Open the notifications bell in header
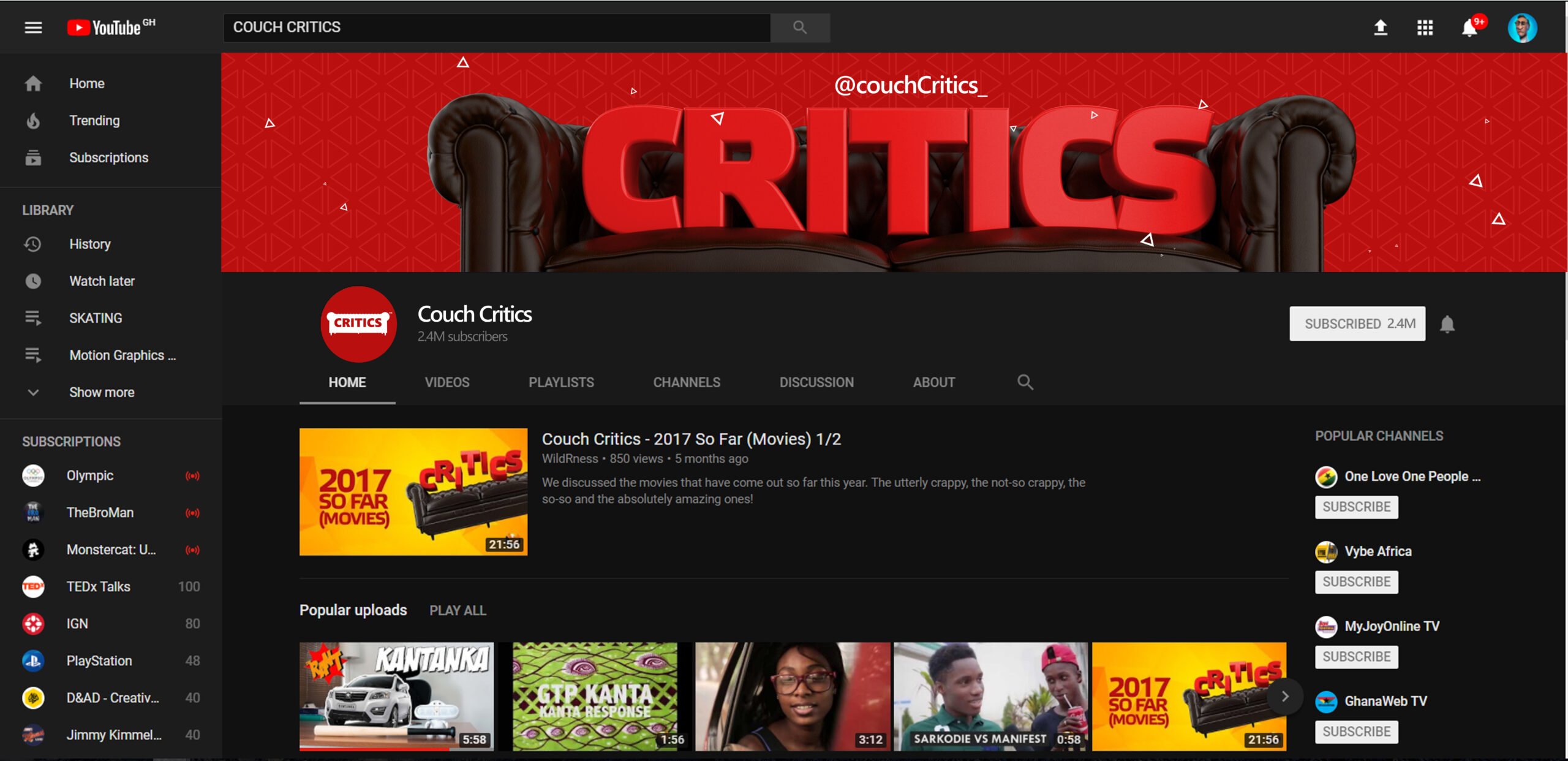Viewport: 1568px width, 761px height. pos(1469,28)
